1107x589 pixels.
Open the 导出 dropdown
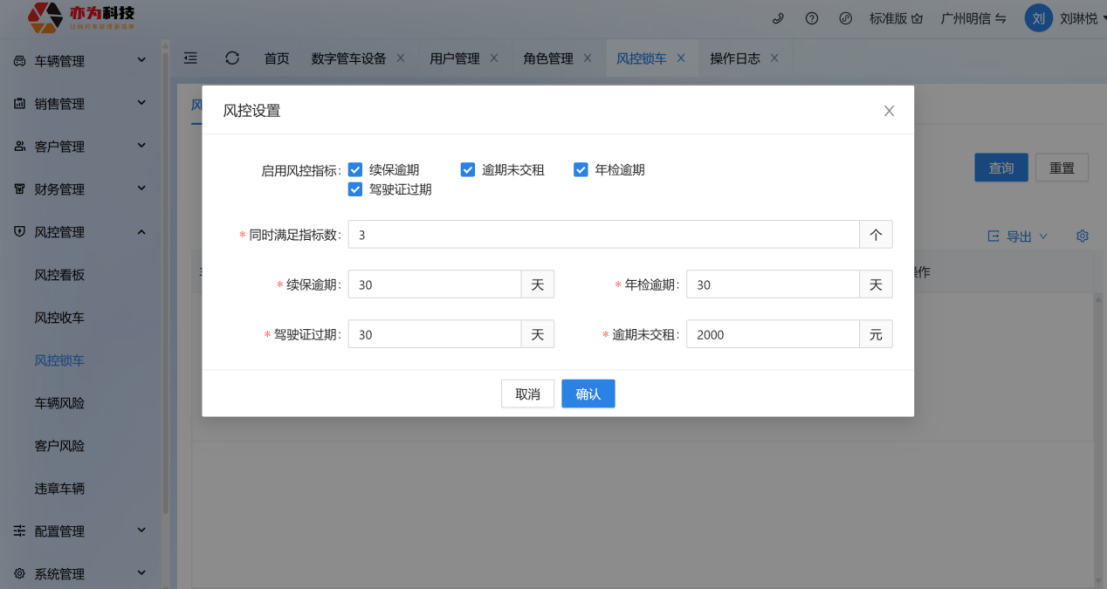[1018, 236]
